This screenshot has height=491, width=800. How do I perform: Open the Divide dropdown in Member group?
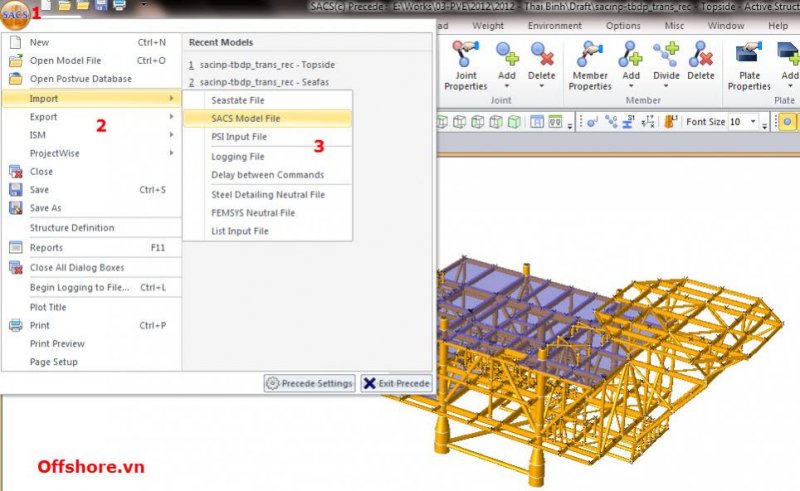(666, 66)
